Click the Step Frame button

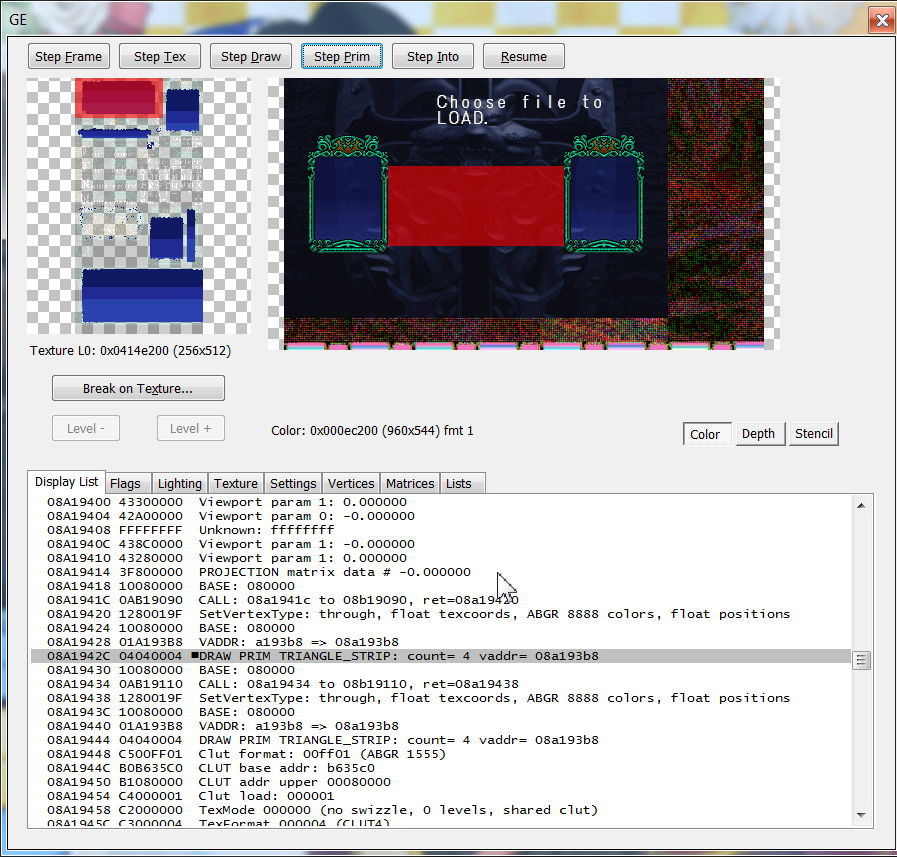pos(69,56)
